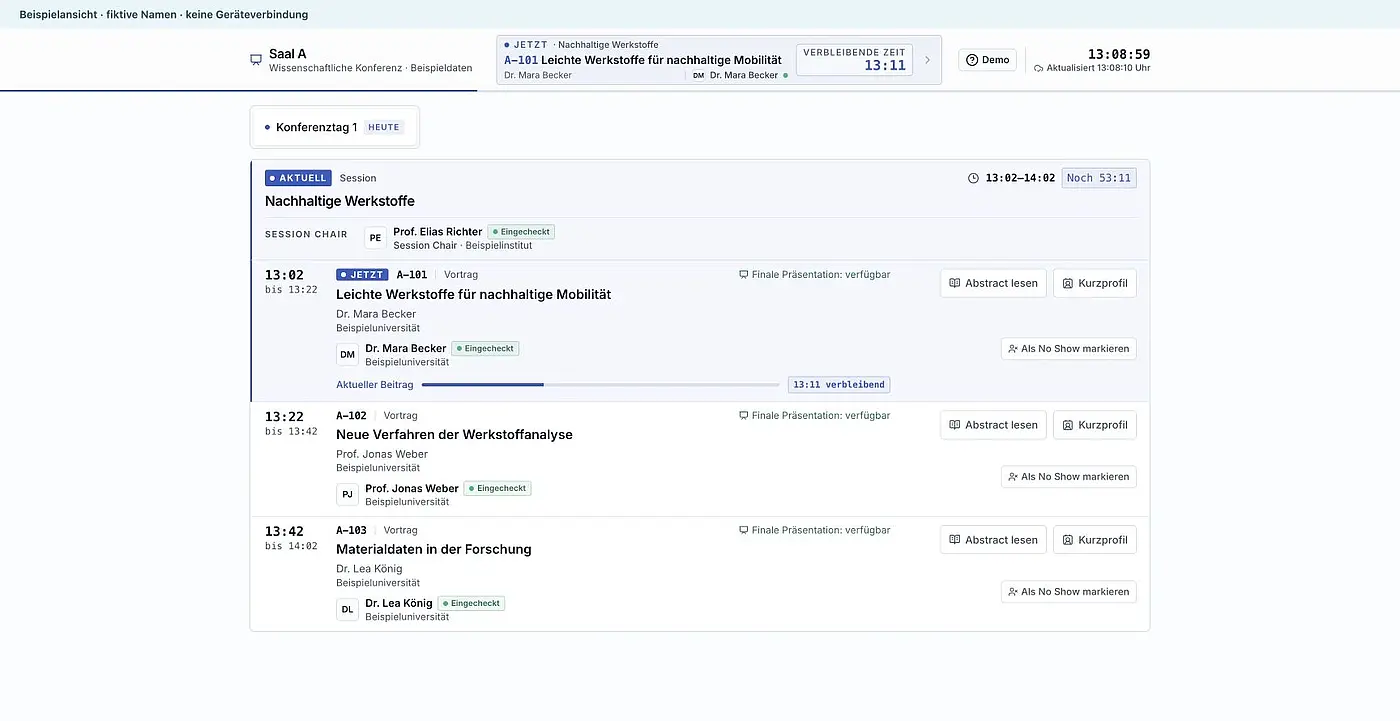Screen dimensions: 1400x721
Task: Click the progress bar of Aktueller Beitrag
Action: pyautogui.click(x=600, y=385)
